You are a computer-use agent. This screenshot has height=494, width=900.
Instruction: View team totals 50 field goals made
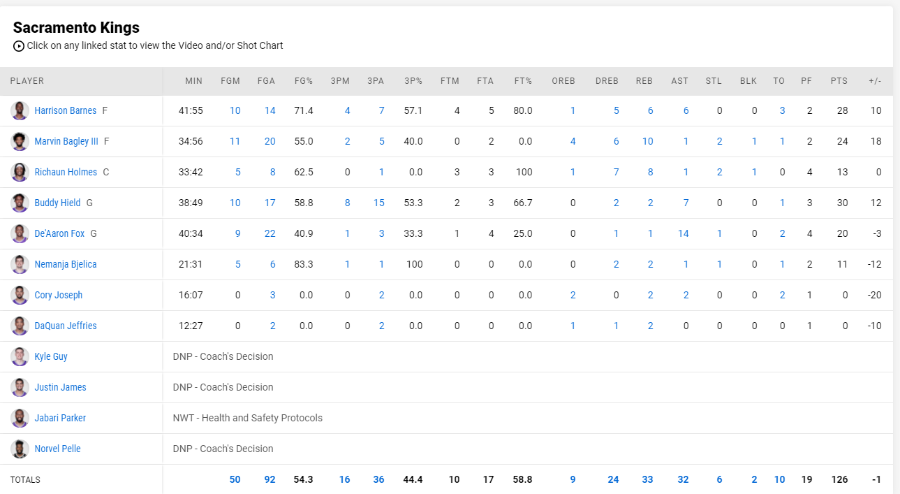coord(235,480)
